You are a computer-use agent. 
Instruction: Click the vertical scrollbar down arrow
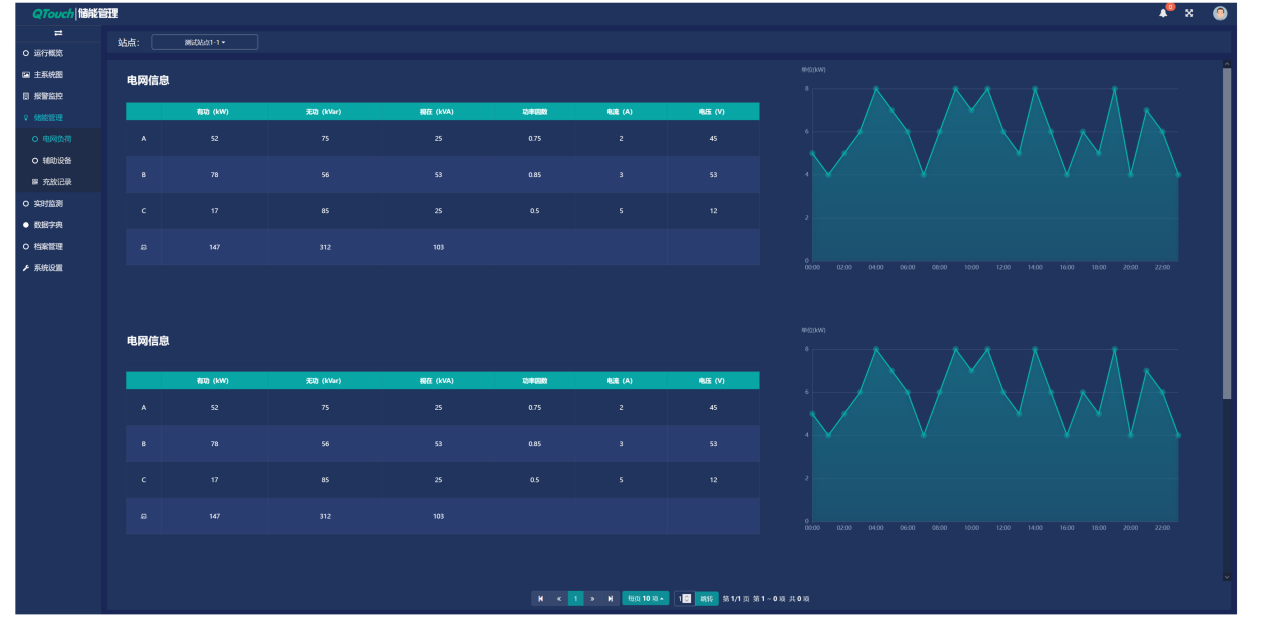[1227, 576]
